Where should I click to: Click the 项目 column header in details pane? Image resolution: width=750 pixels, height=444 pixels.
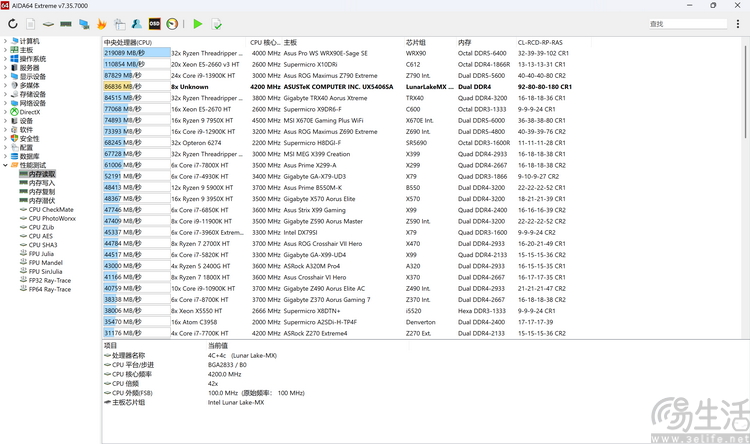pos(110,345)
